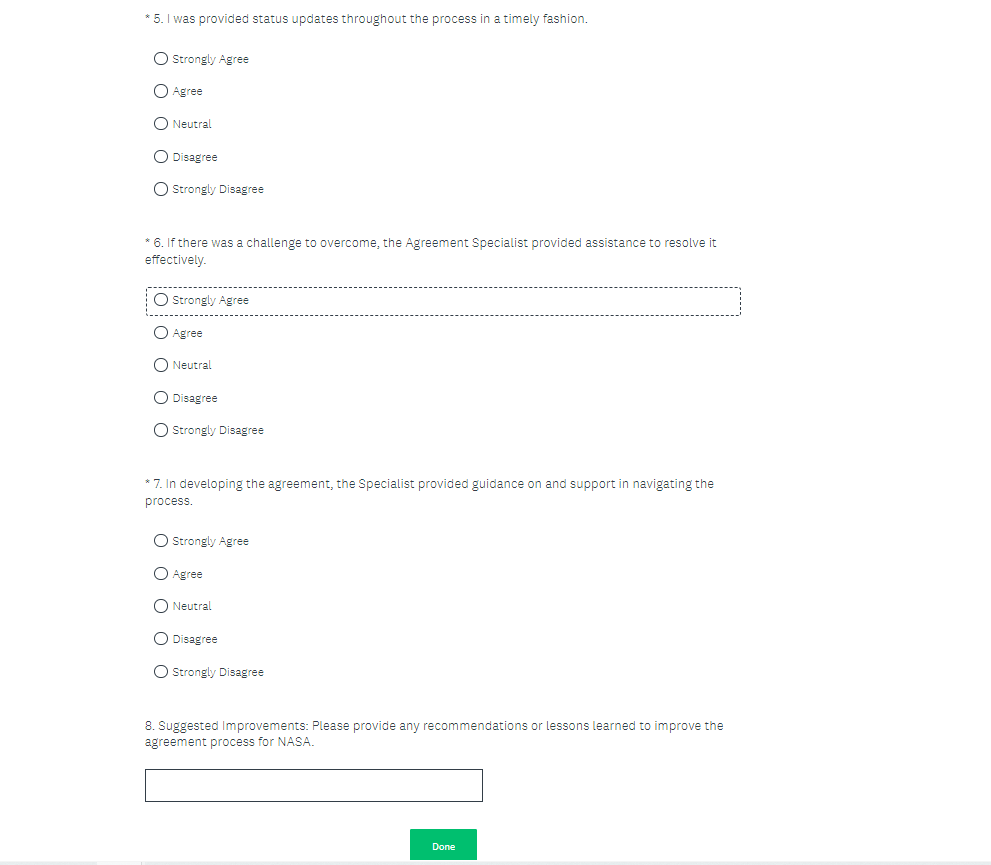Viewport: 991px width, 865px height.
Task: Click the question 7 Specialist guidance statement text
Action: pyautogui.click(x=429, y=492)
